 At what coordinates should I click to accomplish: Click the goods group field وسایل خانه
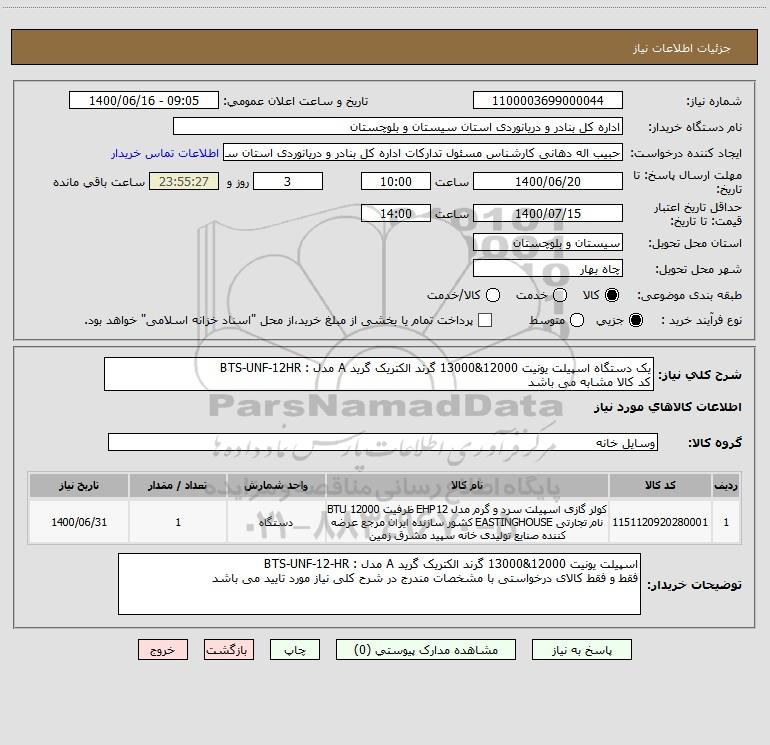(x=383, y=442)
